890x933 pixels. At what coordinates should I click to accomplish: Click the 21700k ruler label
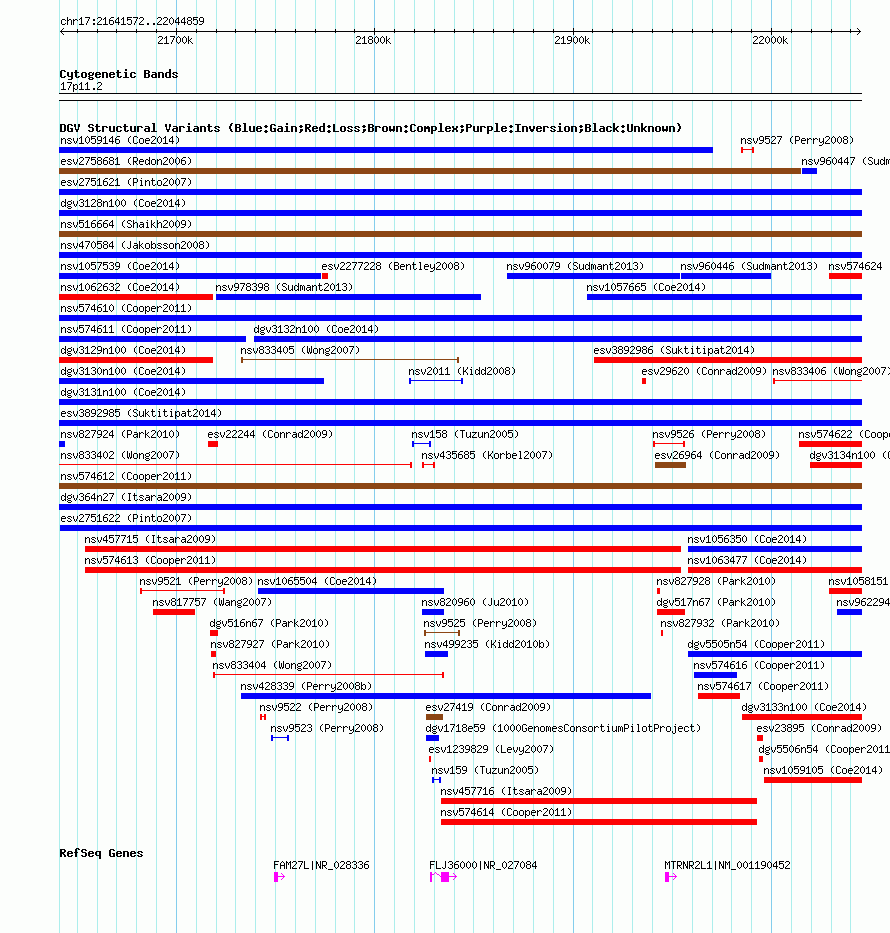point(175,40)
